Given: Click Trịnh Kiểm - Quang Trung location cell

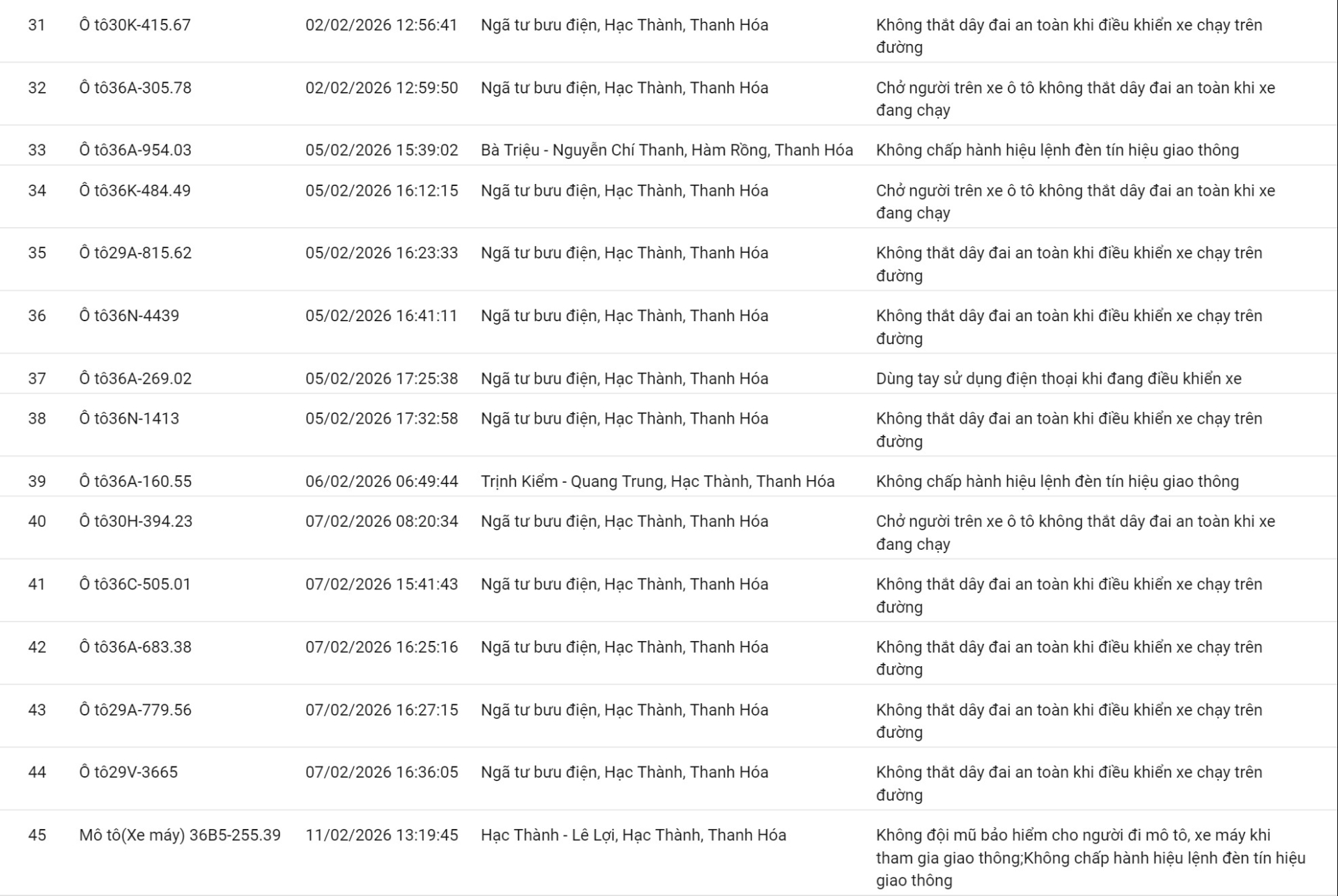Looking at the screenshot, I should pos(657,481).
